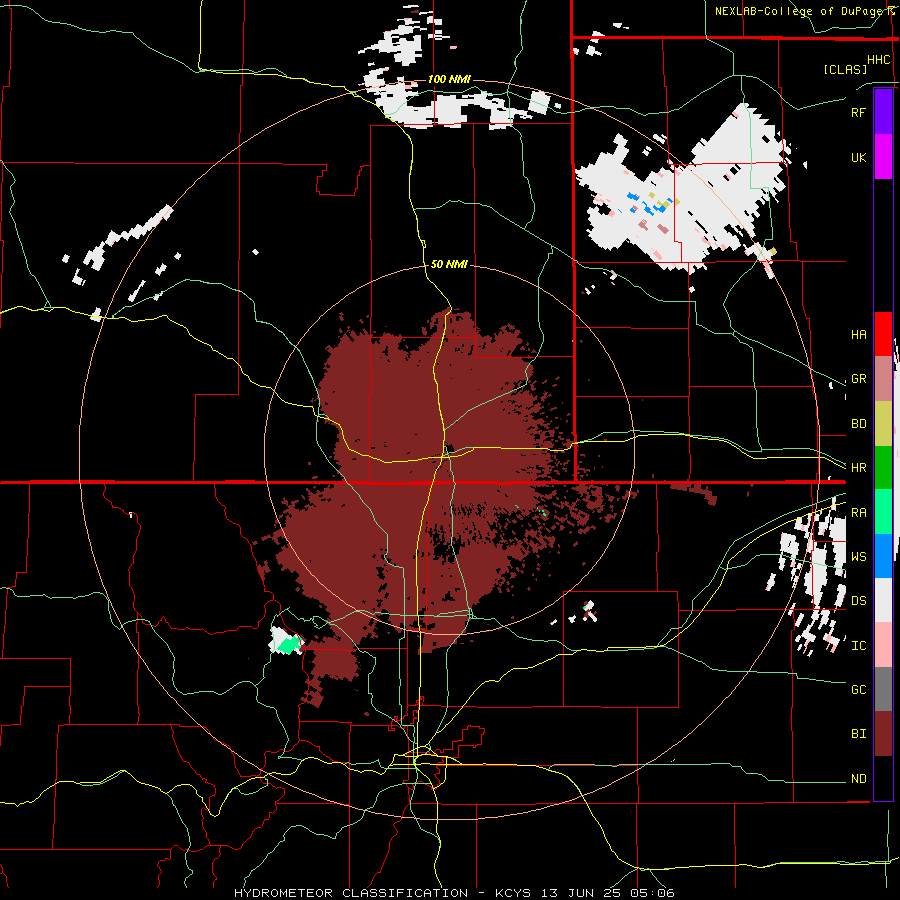Screen dimensions: 900x900
Task: Click the DS white legend swatch
Action: [x=883, y=600]
